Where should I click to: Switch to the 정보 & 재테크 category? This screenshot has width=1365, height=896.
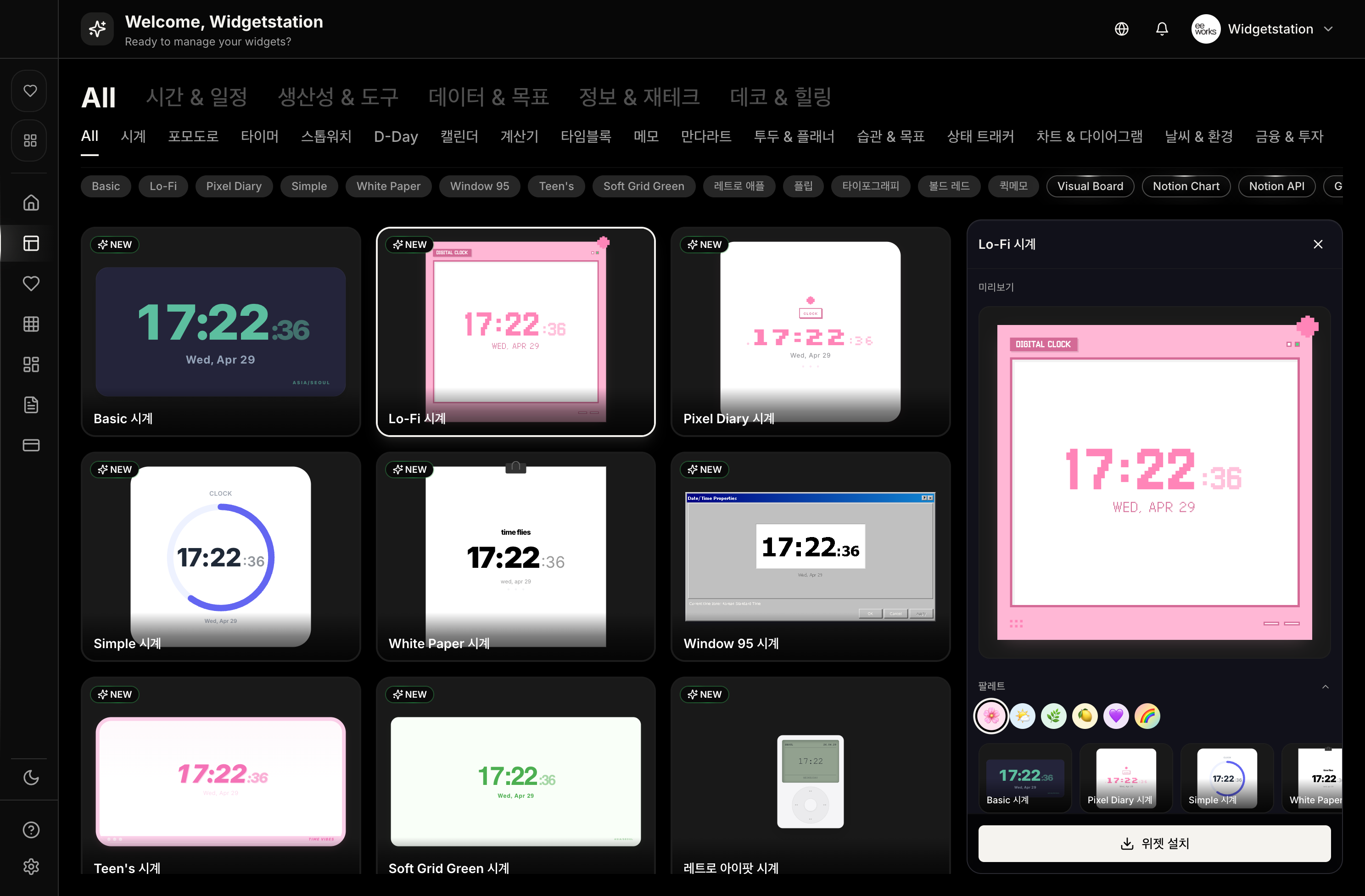point(639,97)
